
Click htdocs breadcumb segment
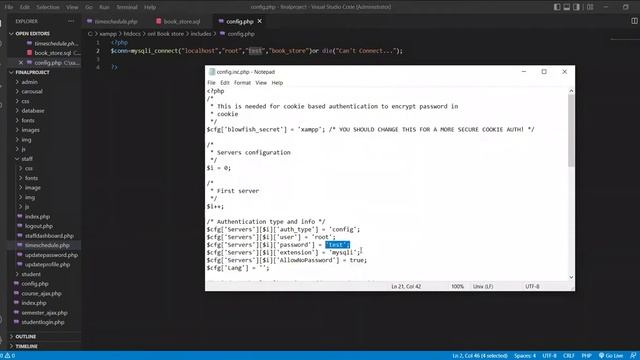pyautogui.click(x=132, y=34)
